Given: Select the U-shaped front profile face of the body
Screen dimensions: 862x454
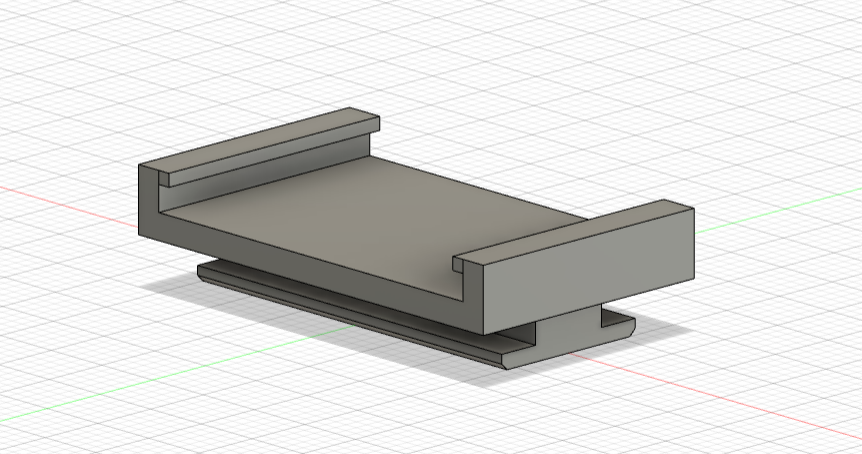Looking at the screenshot, I should point(313,264).
